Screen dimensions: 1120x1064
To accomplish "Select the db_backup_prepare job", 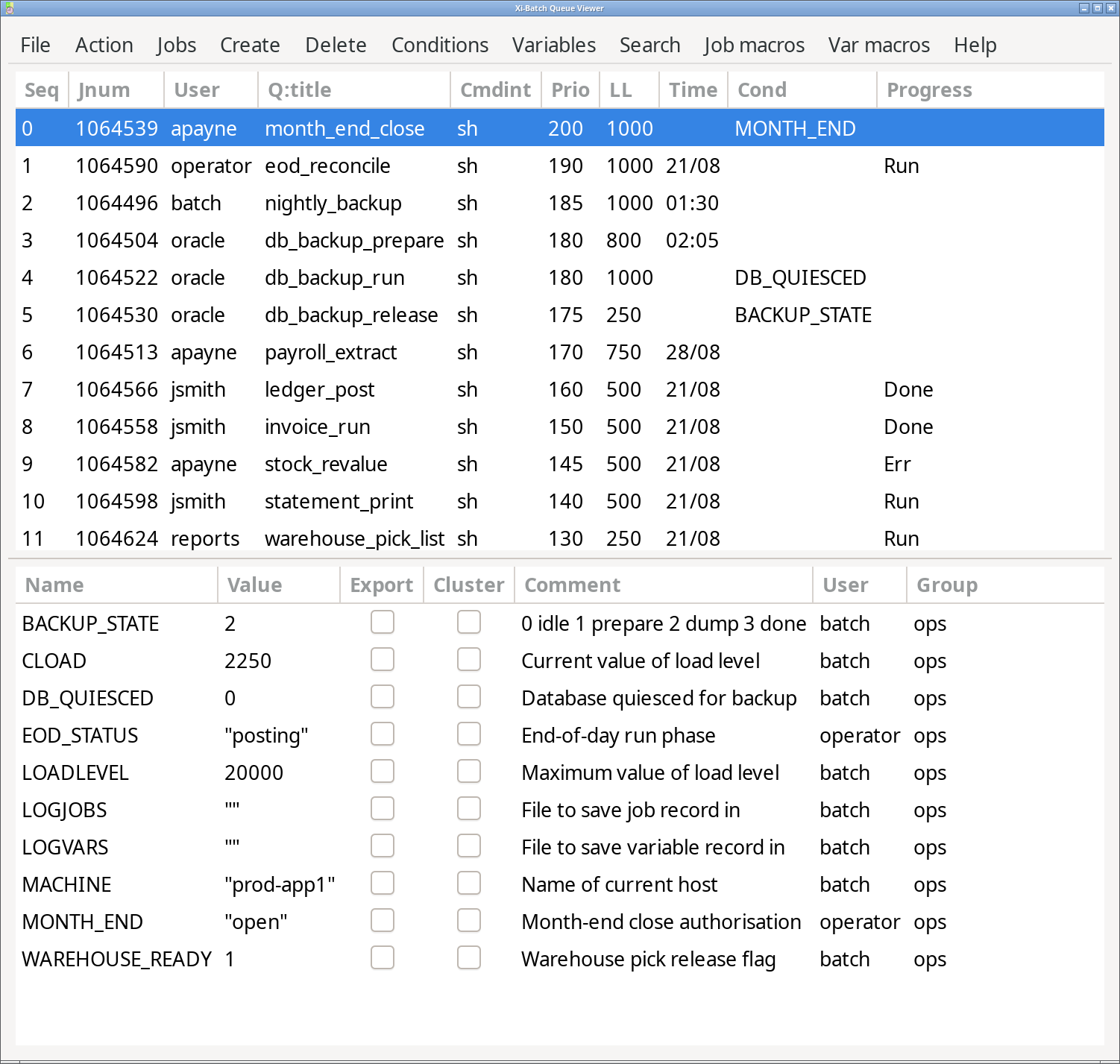I will click(x=559, y=240).
